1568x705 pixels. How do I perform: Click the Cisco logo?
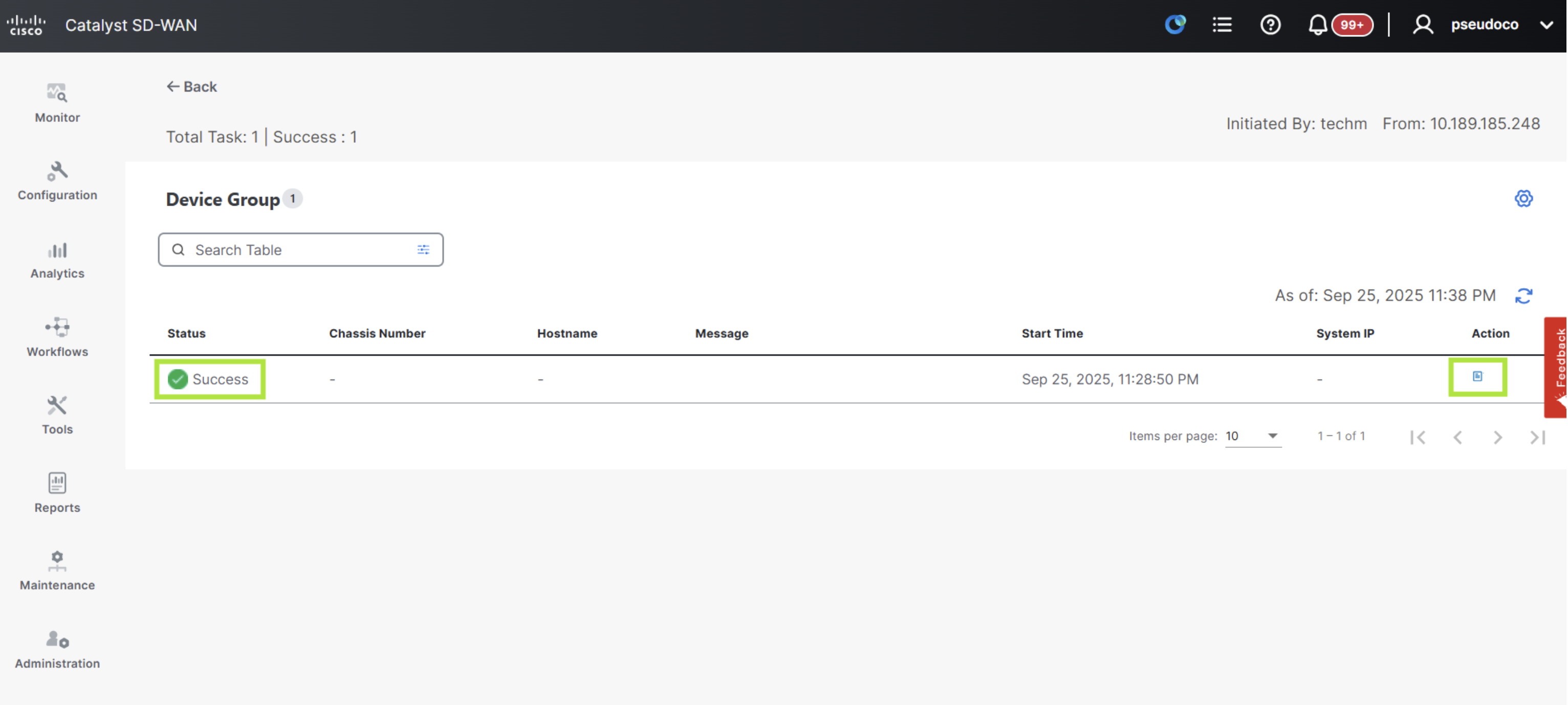(26, 25)
